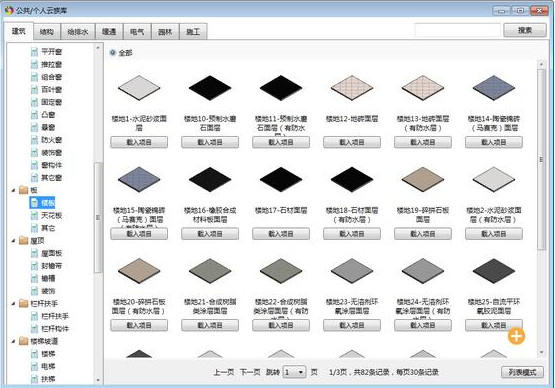Screen dimensions: 555x388
Task: Collapse the 栏杆扶手 folder arrow
Action: [x=13, y=304]
